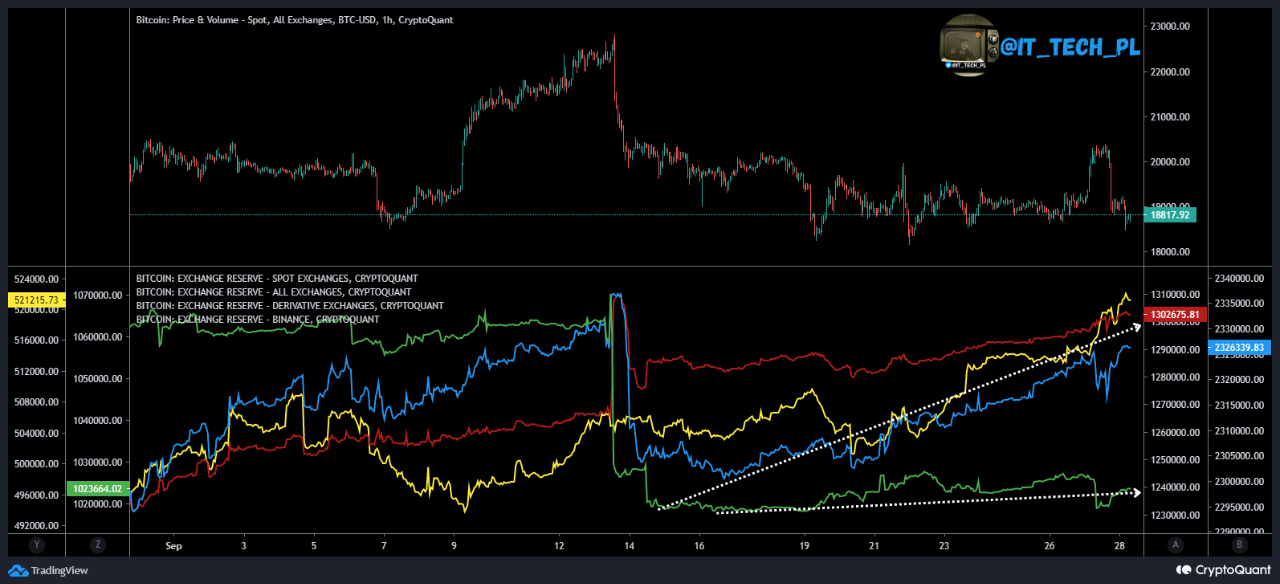Click the B axis scale button
Screen dimensions: 1280x584
coord(1240,545)
